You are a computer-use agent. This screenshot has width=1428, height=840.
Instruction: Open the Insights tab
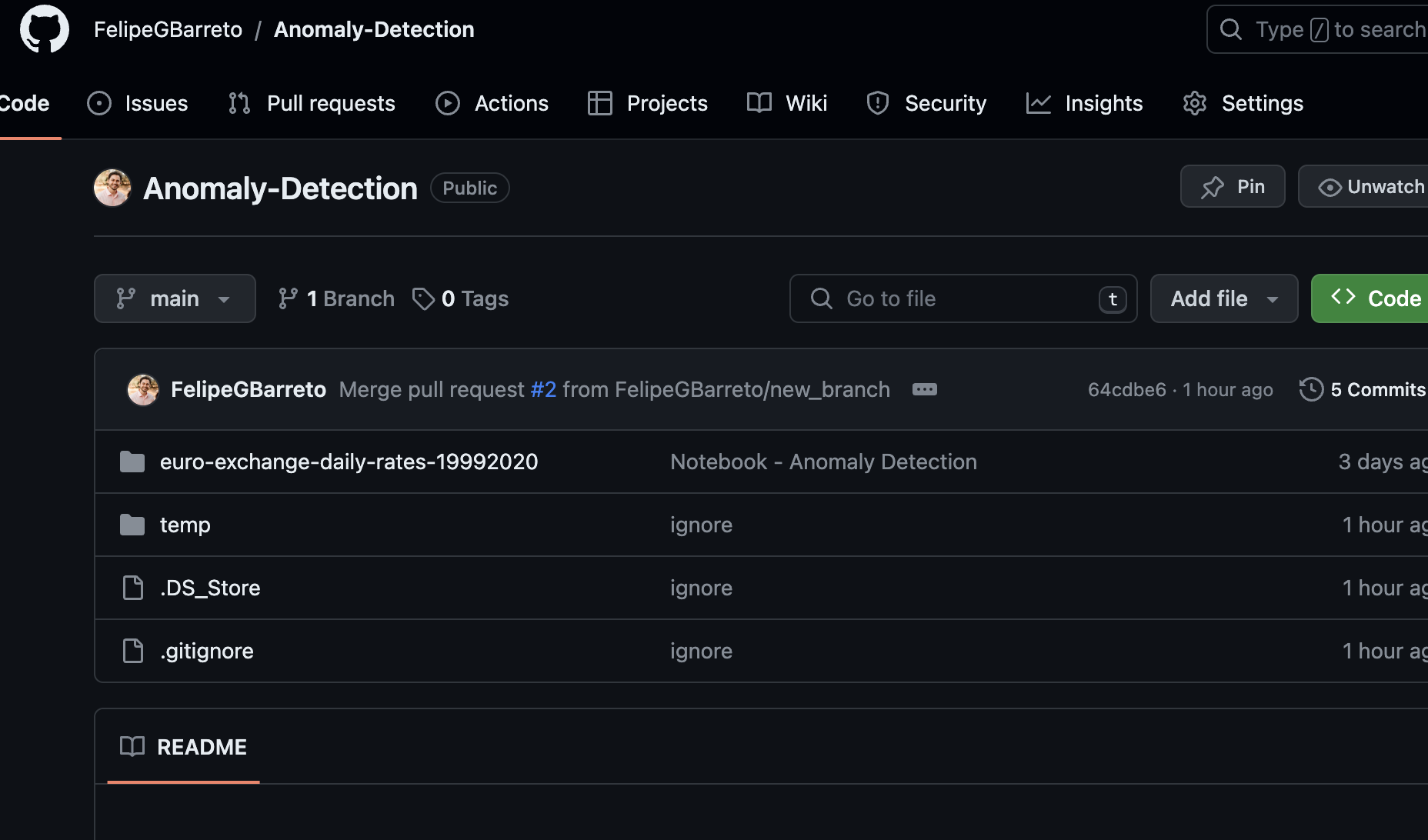coord(1084,103)
